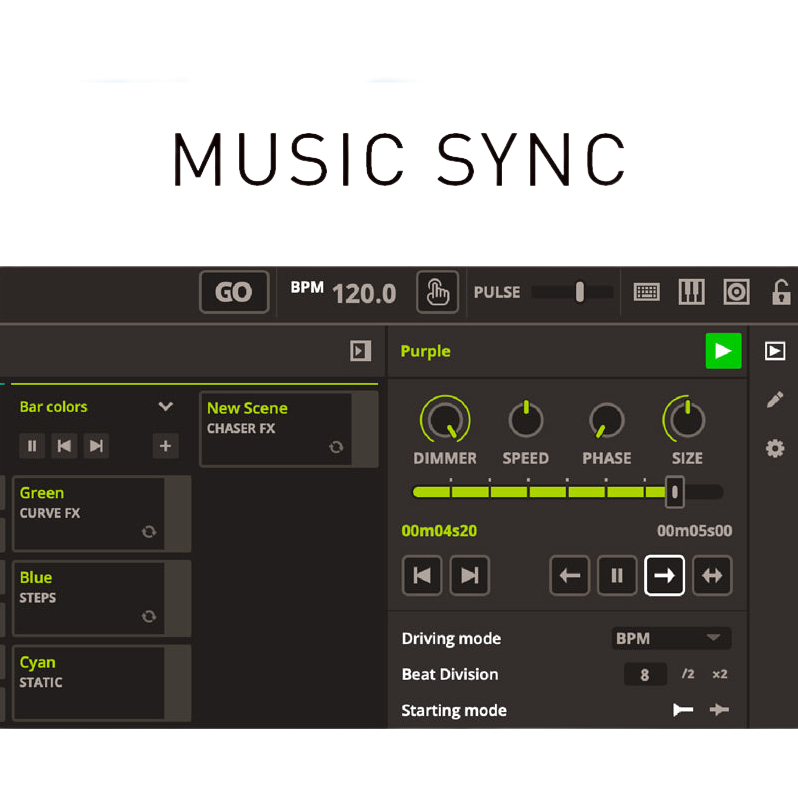Expand the Bar colors chevron
The image size is (798, 798).
click(165, 406)
